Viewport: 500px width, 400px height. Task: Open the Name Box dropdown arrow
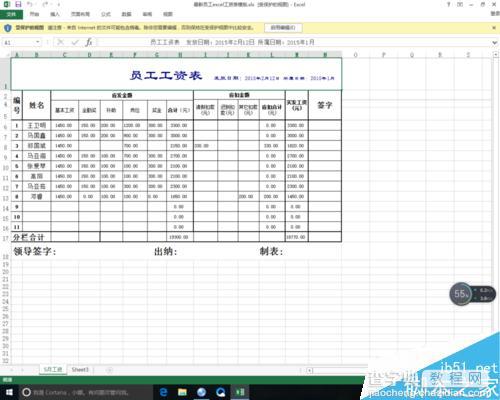pyautogui.click(x=38, y=42)
